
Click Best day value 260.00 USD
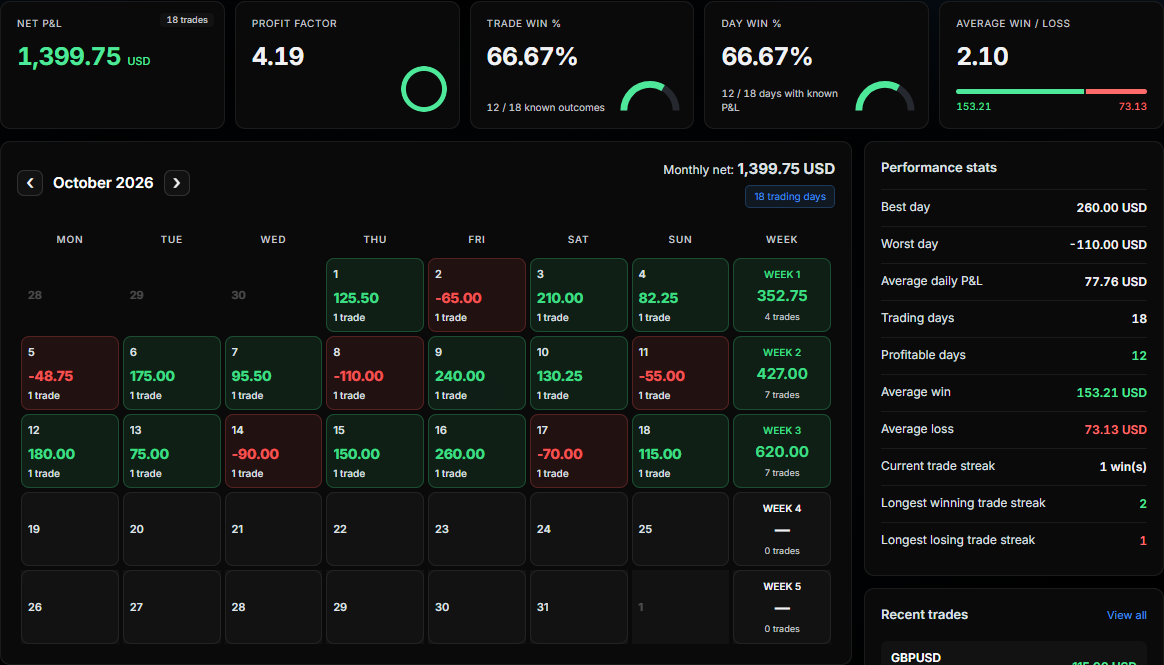[x=1111, y=208]
